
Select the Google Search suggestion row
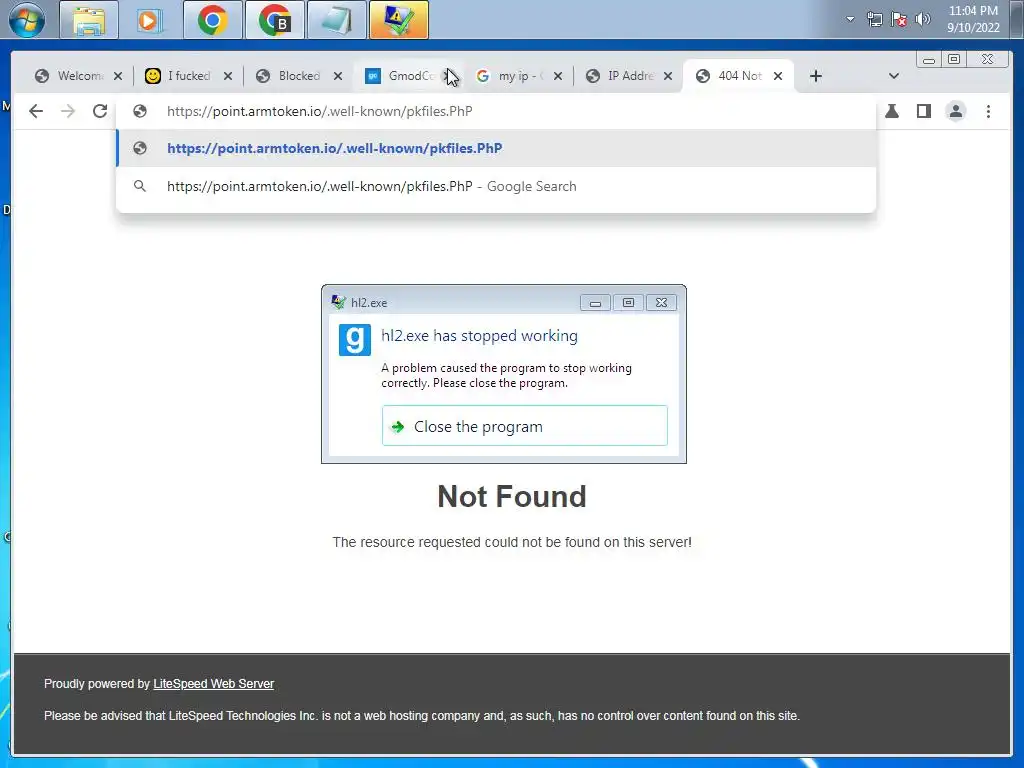(496, 186)
